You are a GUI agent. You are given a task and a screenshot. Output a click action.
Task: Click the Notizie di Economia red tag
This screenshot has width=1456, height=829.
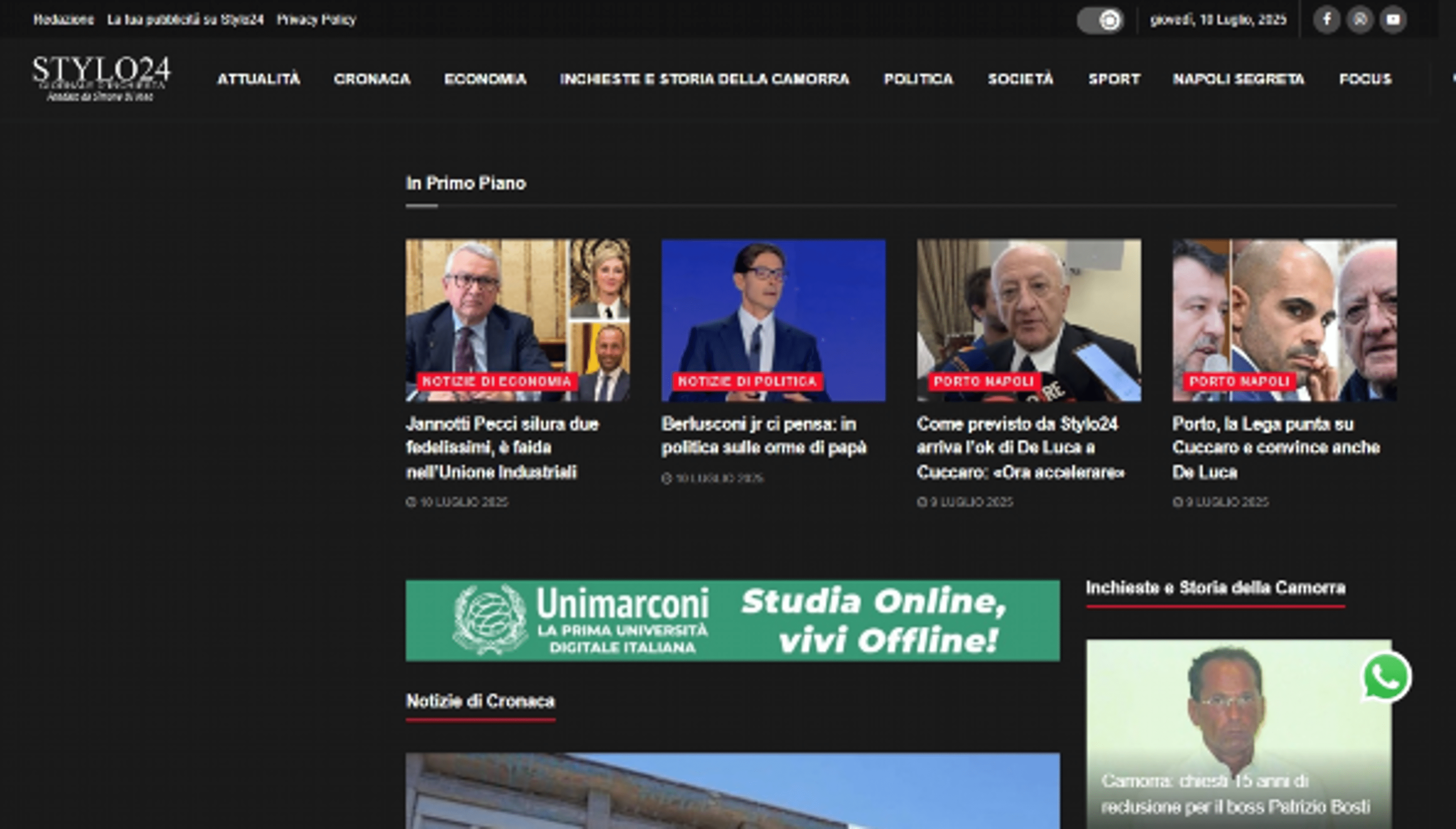496,382
